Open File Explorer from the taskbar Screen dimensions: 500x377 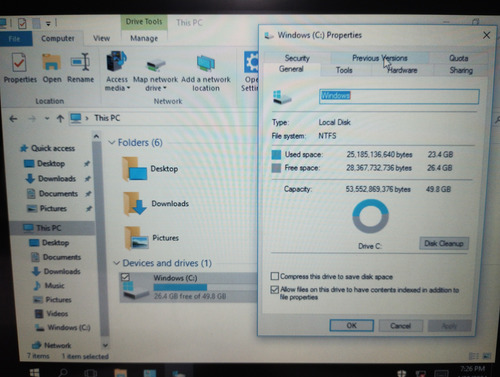tap(120, 372)
